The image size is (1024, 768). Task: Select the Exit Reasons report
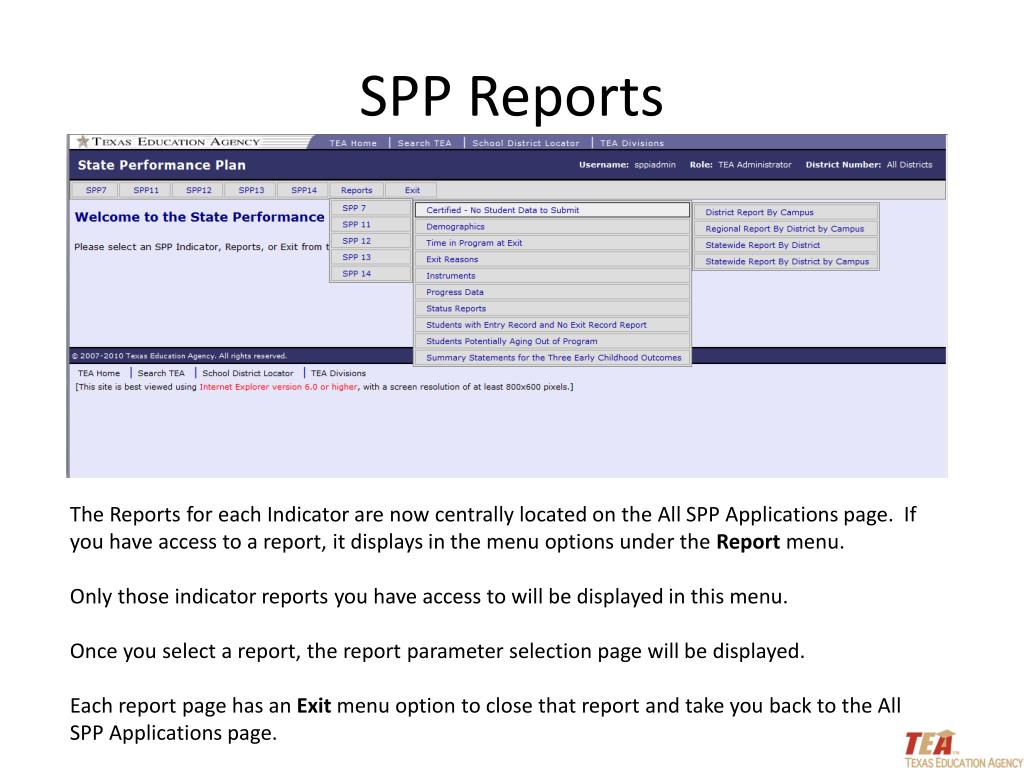tap(552, 259)
